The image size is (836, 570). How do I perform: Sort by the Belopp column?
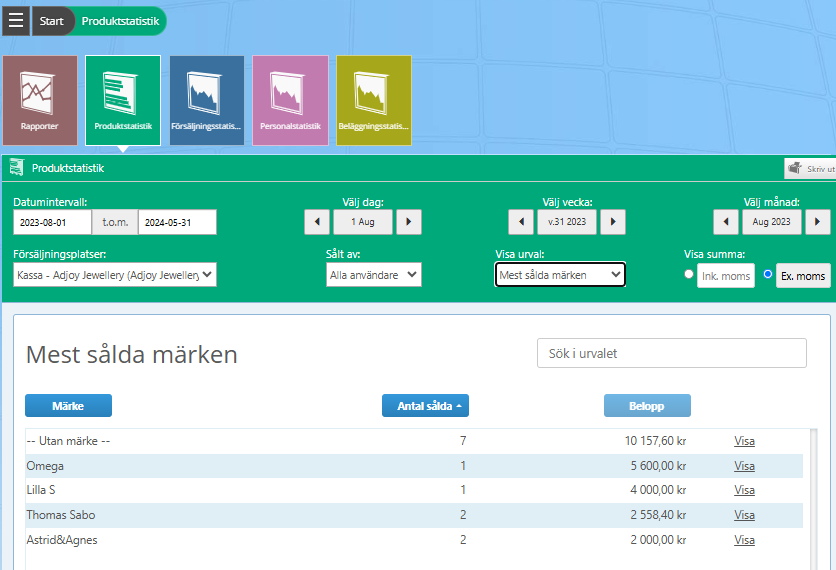coord(647,406)
